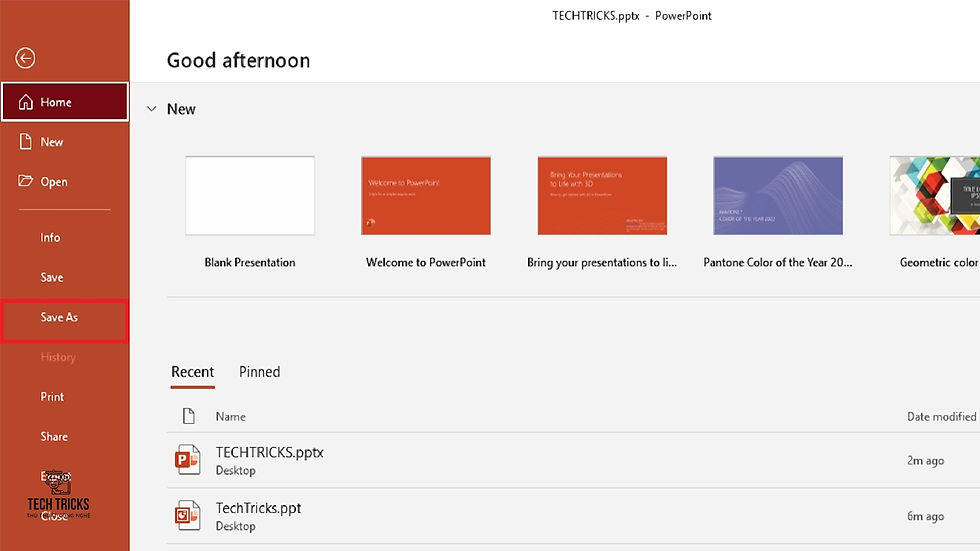980x551 pixels.
Task: Click the document icon in Name column header
Action: [x=188, y=416]
